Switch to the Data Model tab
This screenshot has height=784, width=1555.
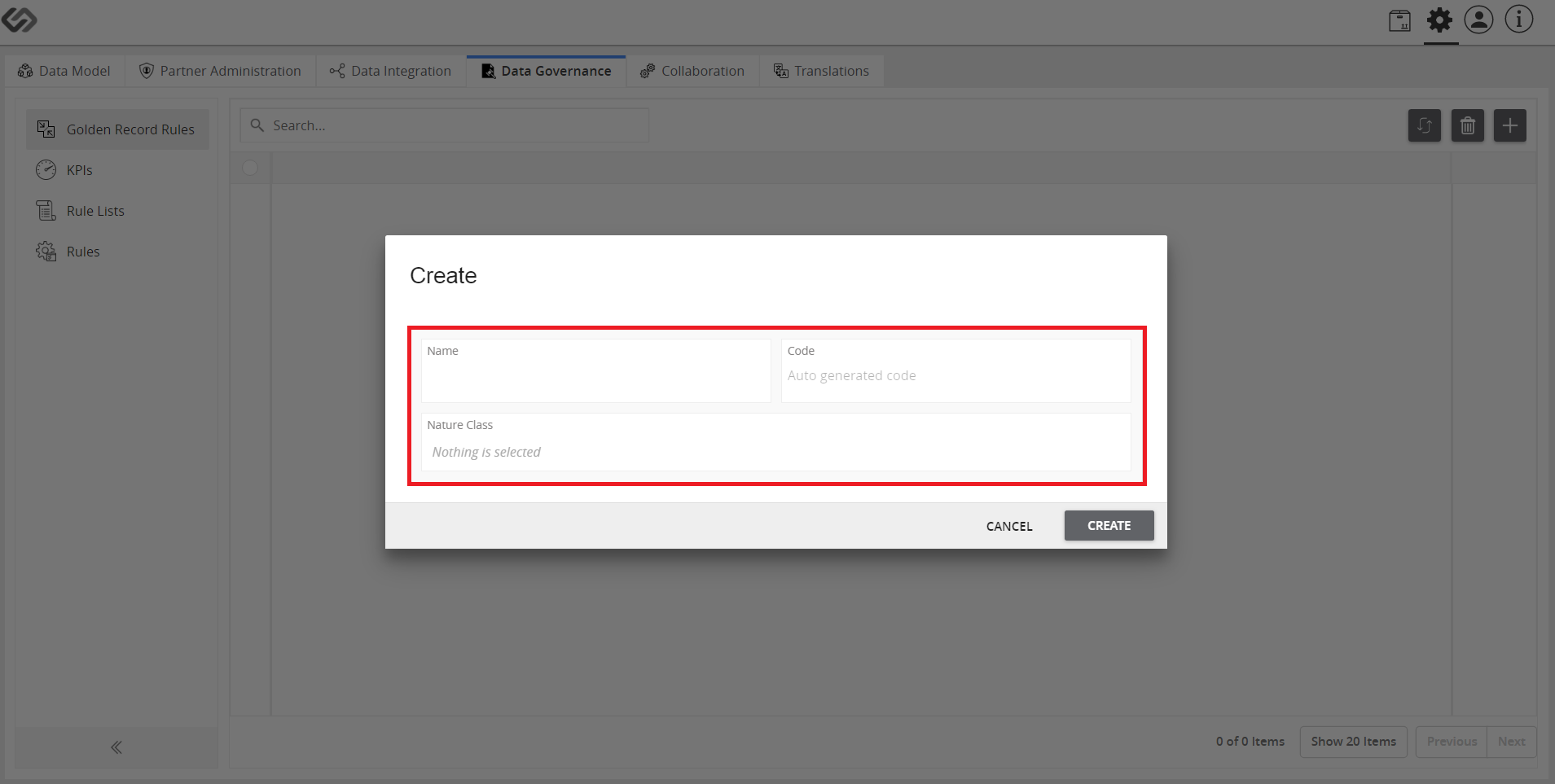click(64, 71)
